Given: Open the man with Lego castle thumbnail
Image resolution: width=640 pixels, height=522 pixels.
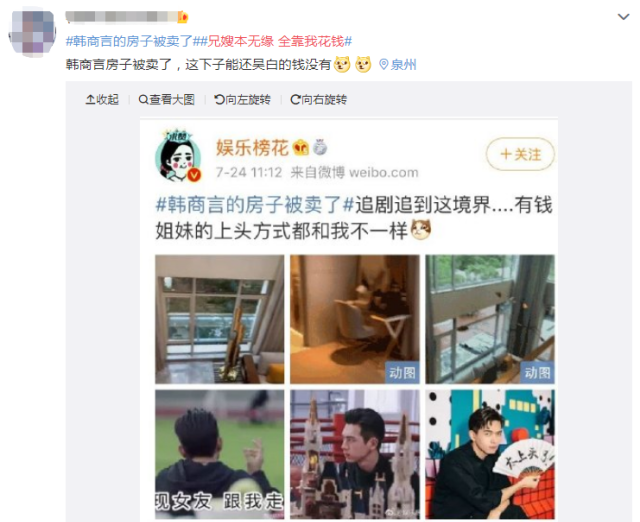Looking at the screenshot, I should [x=355, y=454].
